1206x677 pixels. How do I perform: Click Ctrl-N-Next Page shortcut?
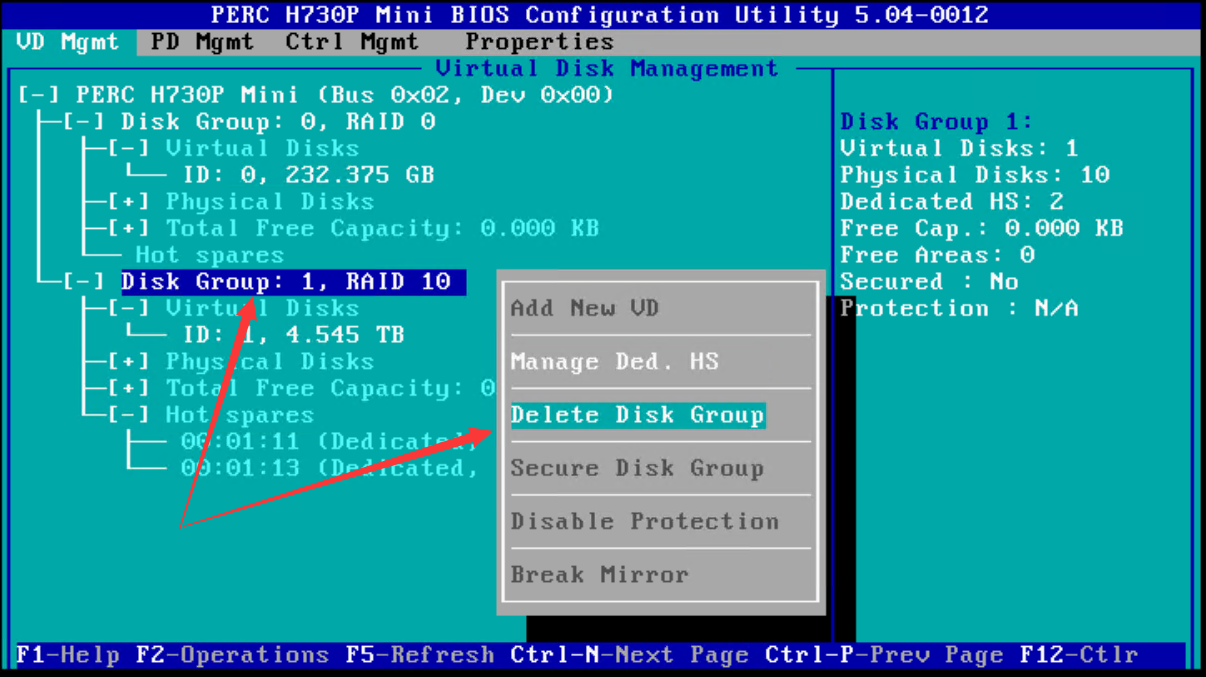pos(630,655)
